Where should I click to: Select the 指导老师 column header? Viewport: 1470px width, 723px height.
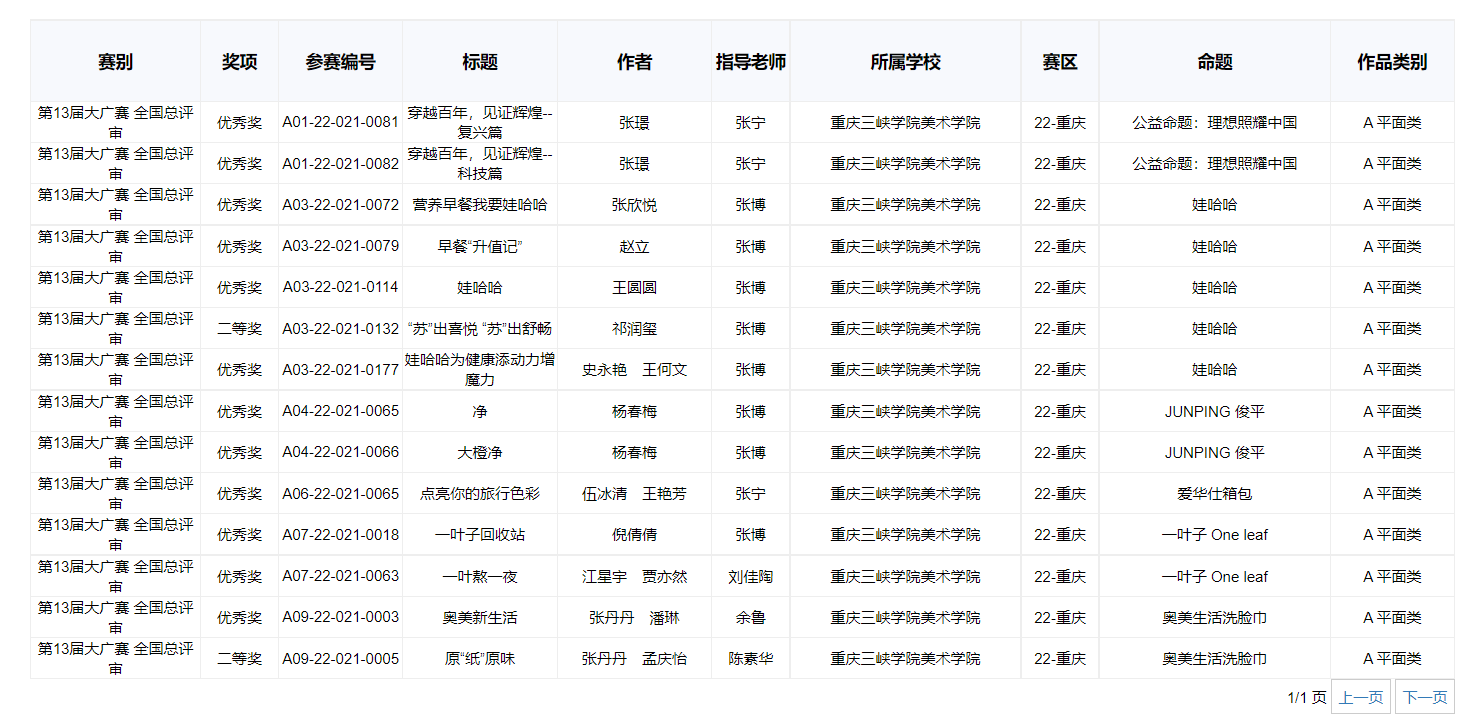click(x=751, y=62)
